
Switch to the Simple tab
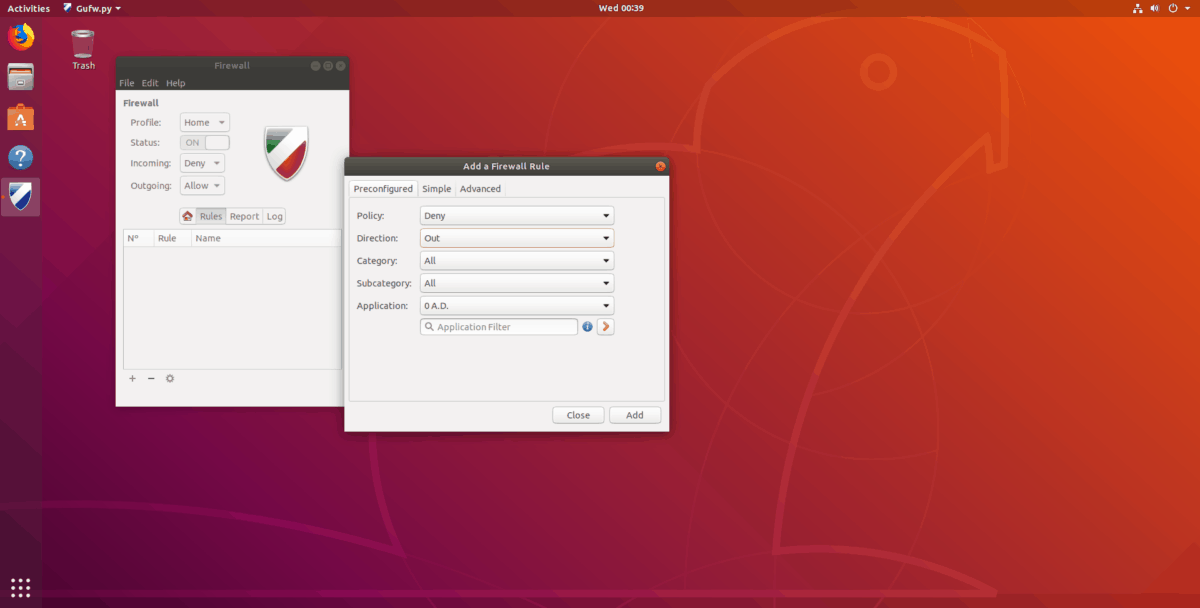pyautogui.click(x=437, y=188)
